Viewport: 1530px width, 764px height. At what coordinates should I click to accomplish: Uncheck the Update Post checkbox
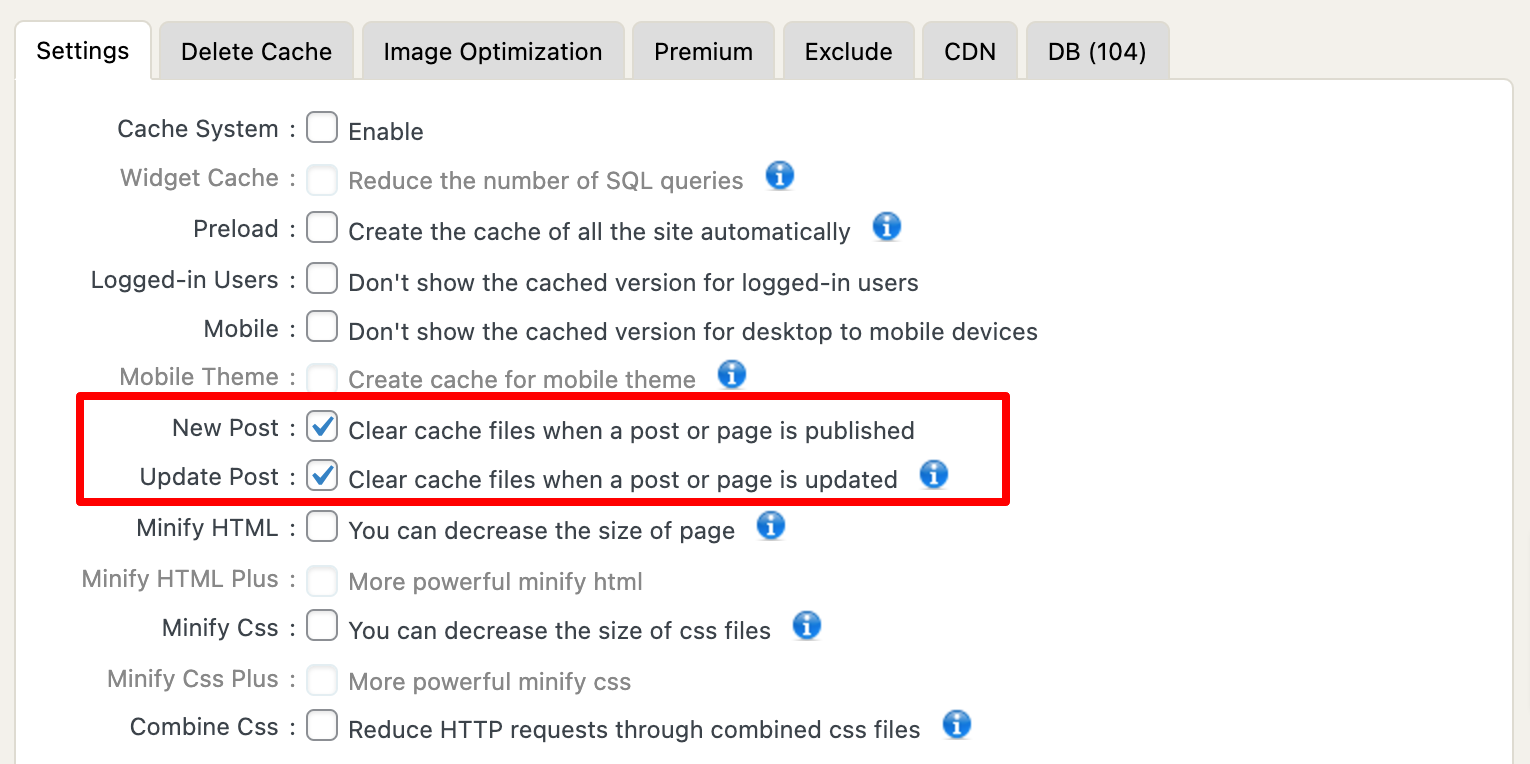(322, 475)
